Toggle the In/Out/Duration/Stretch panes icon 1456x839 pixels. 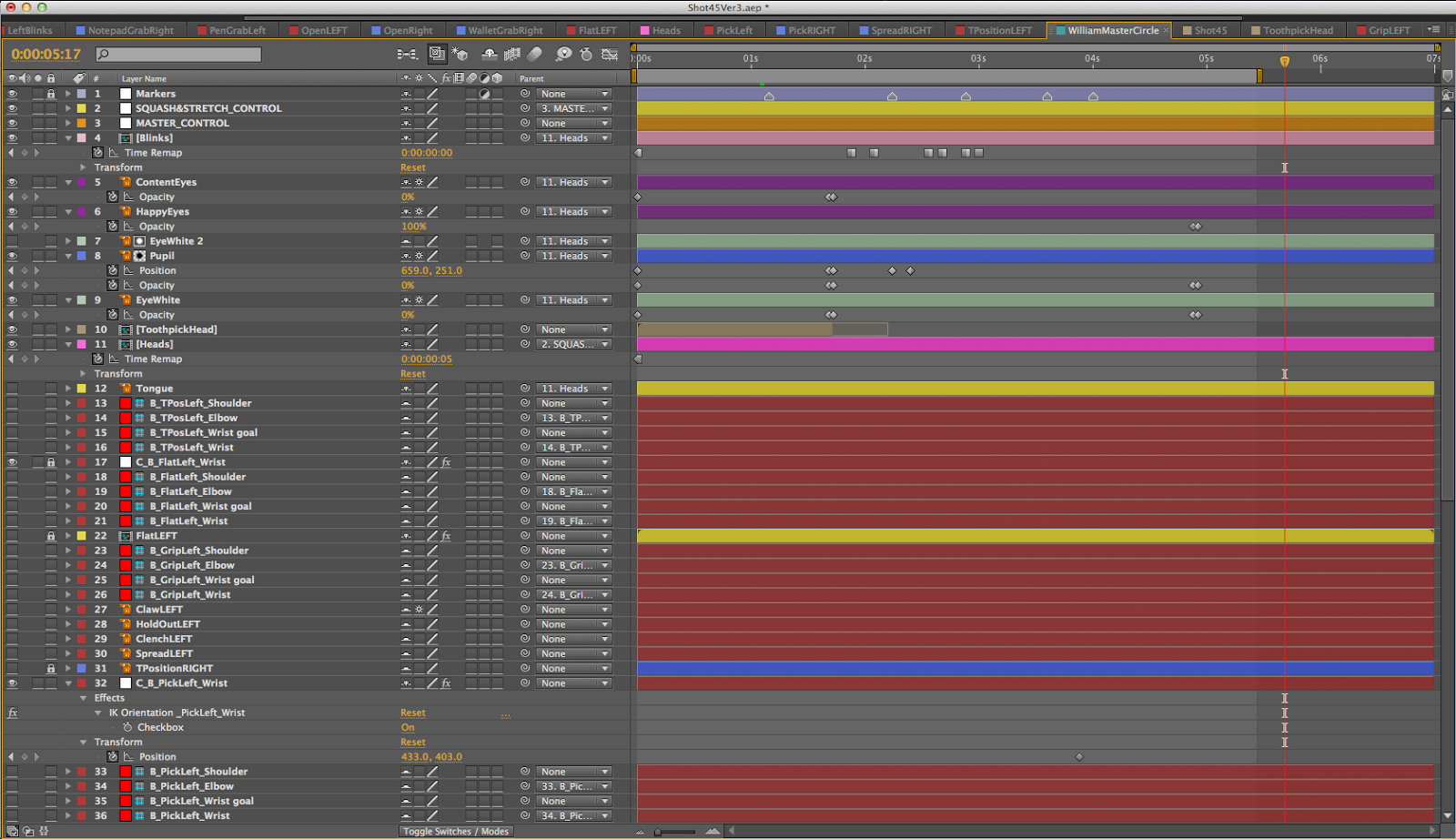coord(44,831)
